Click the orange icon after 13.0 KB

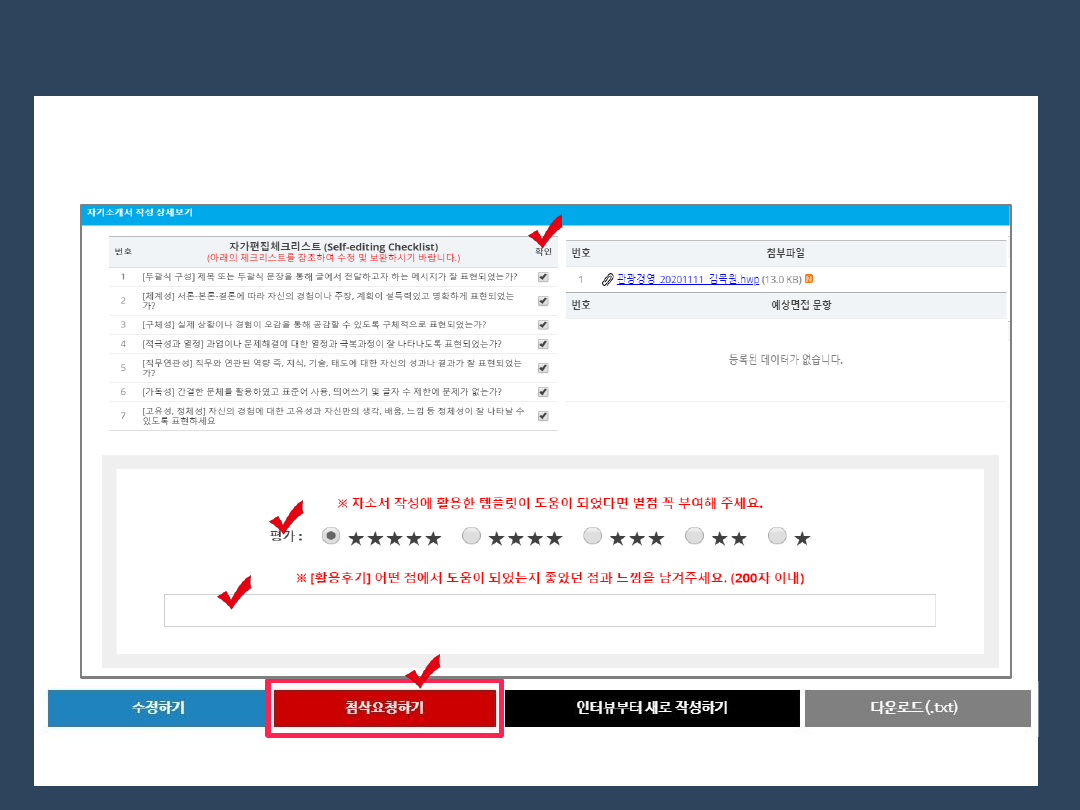click(809, 279)
